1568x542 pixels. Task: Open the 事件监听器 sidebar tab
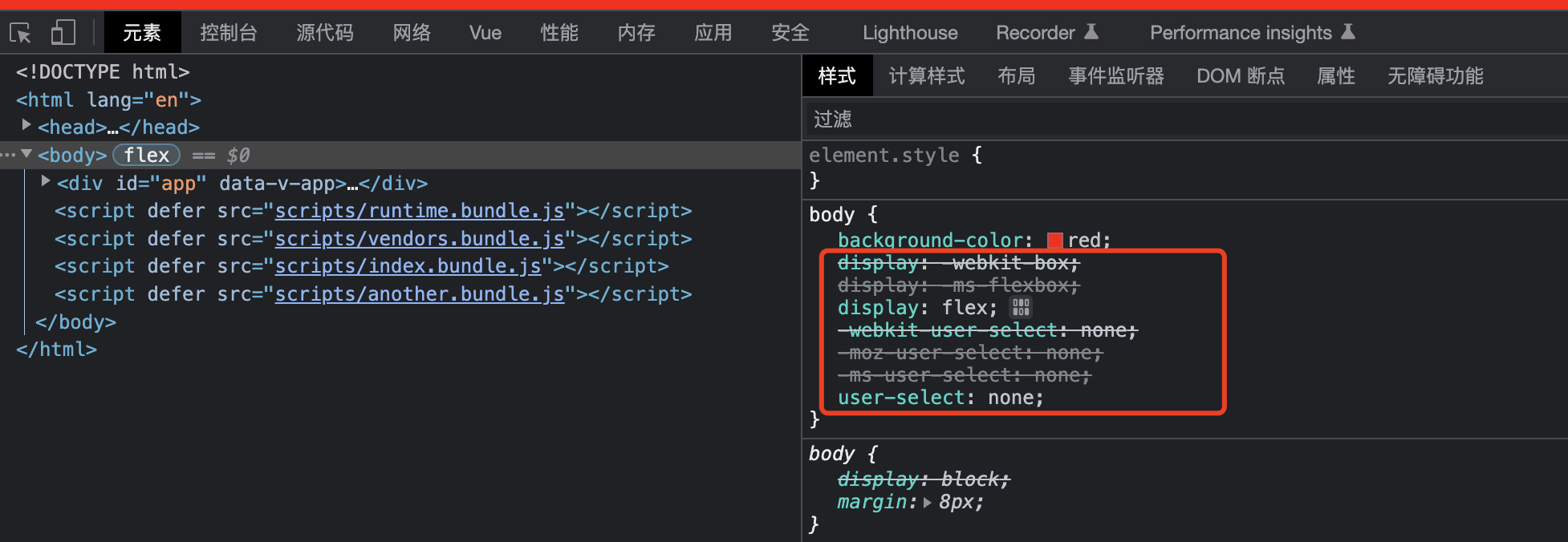[1116, 76]
